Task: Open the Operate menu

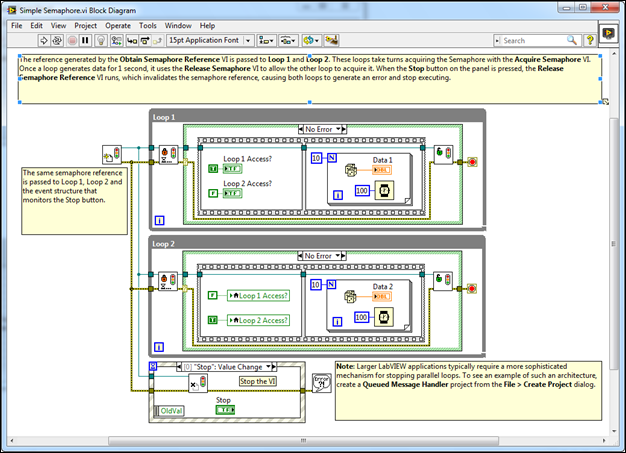Action: point(118,25)
